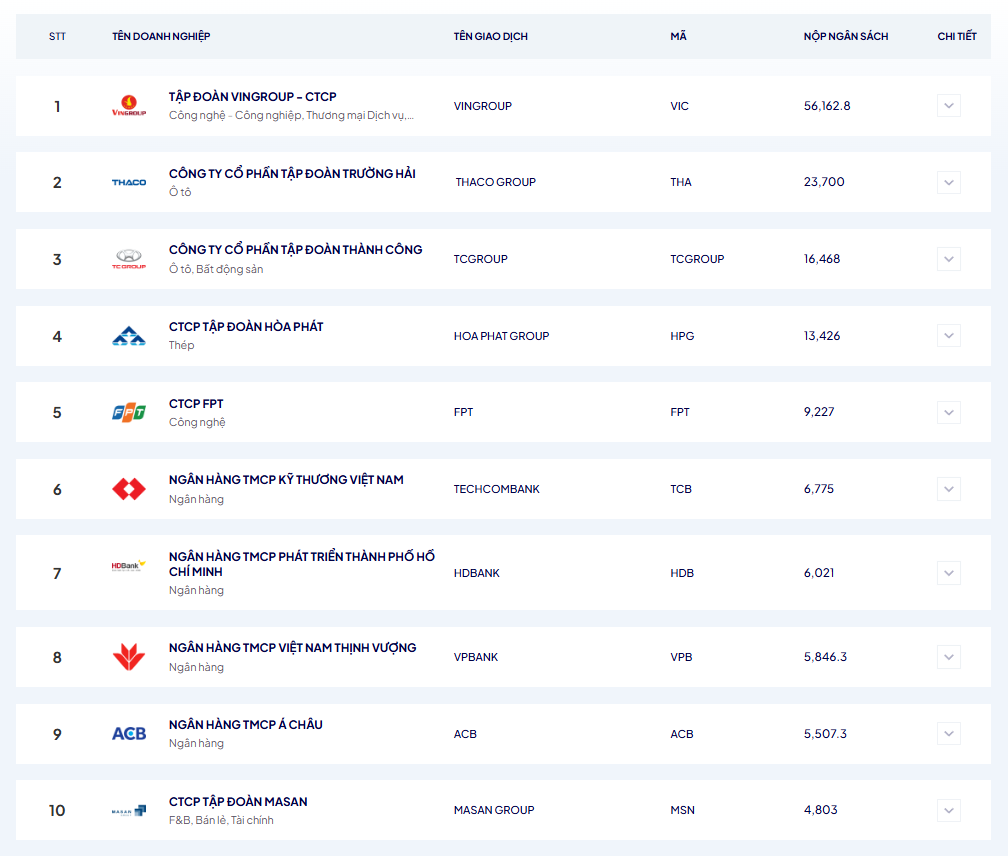Viewport: 1008px width, 856px height.
Task: Open NGÂN HÀNG TMCP PHÁT TRIỂN THÀNH PHỐ HỒ CHÍ MINH
Action: (302, 564)
